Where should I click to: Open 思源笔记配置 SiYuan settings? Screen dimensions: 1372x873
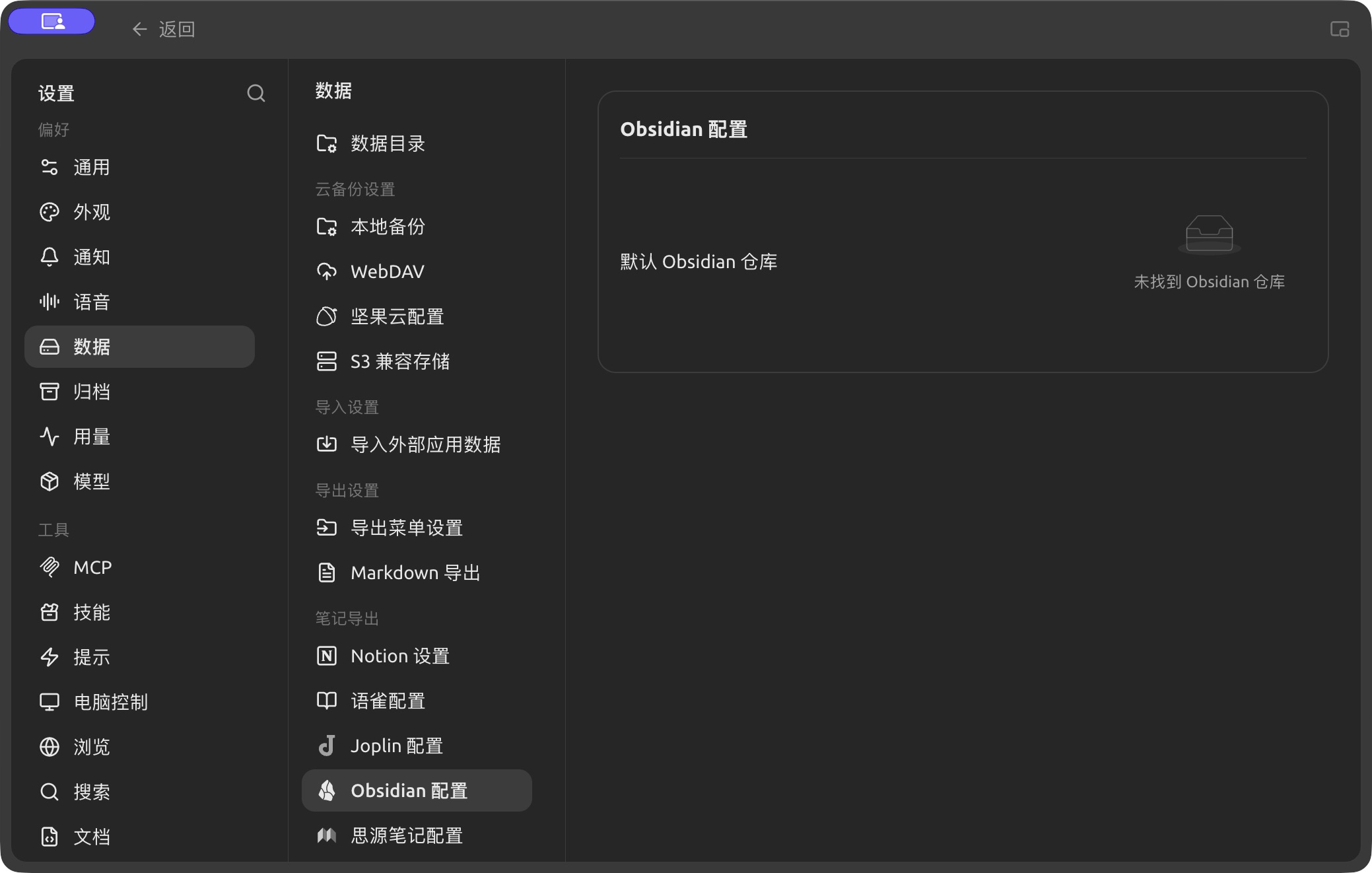point(417,835)
